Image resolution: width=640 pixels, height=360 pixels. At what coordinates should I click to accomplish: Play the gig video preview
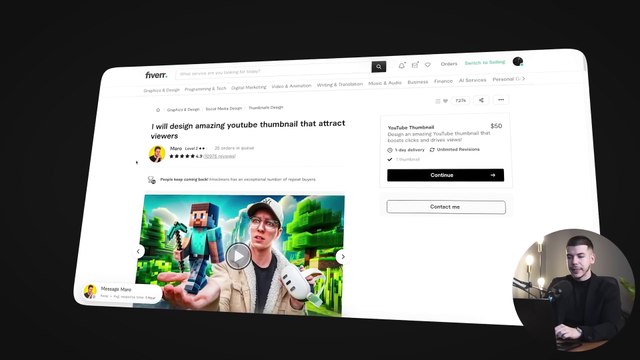pyautogui.click(x=239, y=256)
